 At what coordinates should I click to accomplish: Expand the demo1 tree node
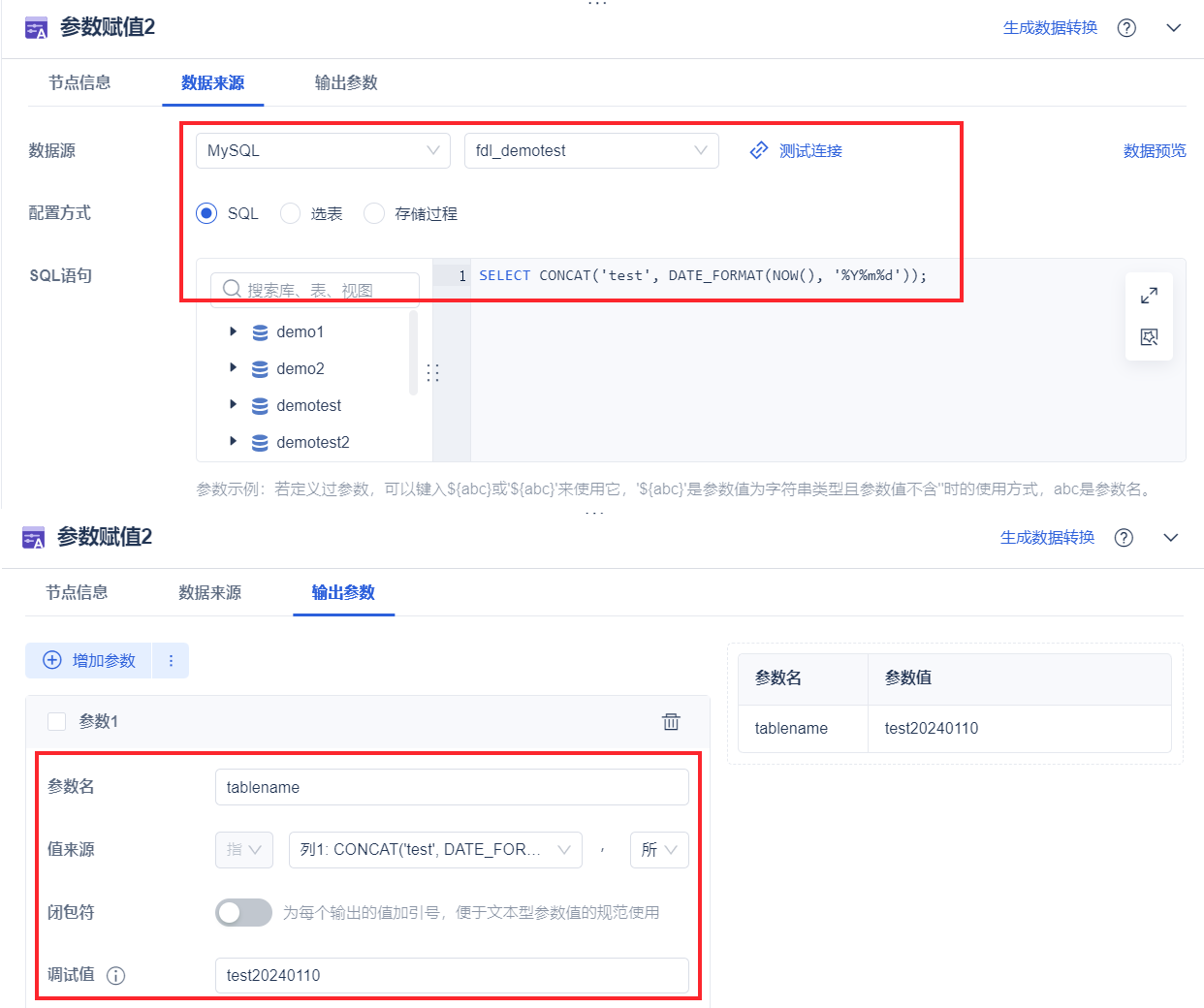coord(233,331)
